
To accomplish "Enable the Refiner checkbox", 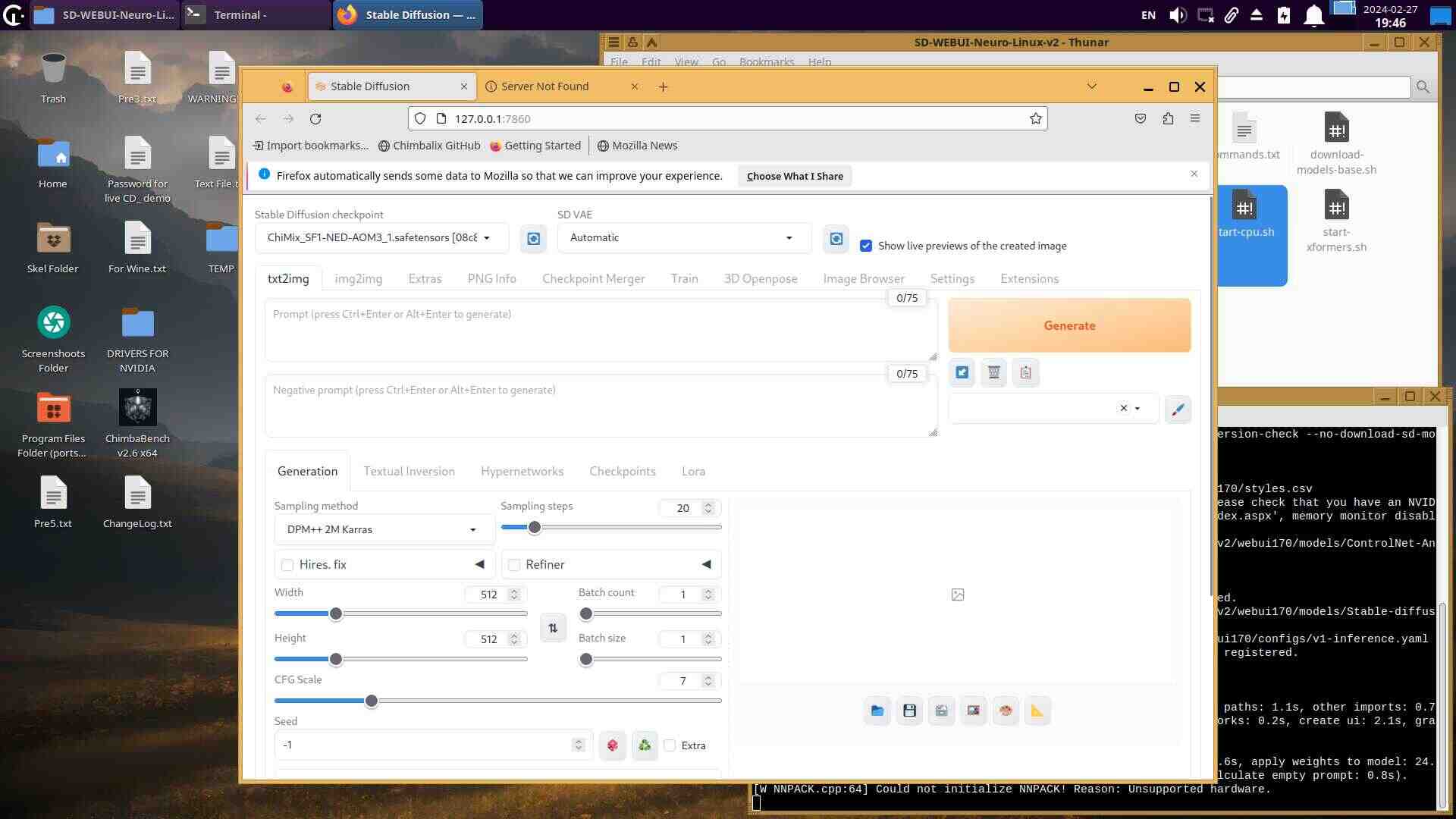I will coord(514,565).
